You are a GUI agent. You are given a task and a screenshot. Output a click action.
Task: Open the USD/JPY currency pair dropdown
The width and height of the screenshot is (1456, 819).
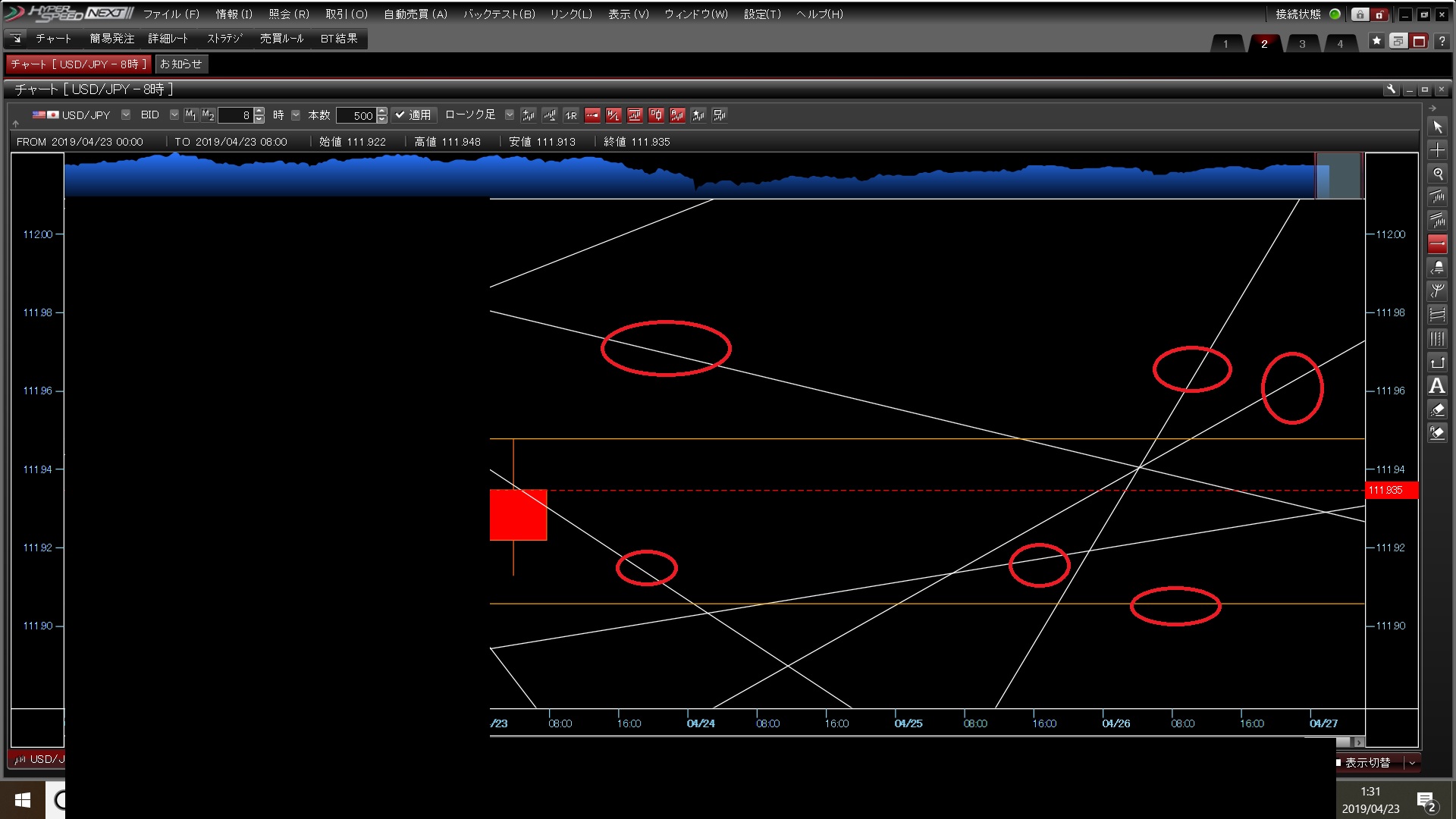[126, 115]
